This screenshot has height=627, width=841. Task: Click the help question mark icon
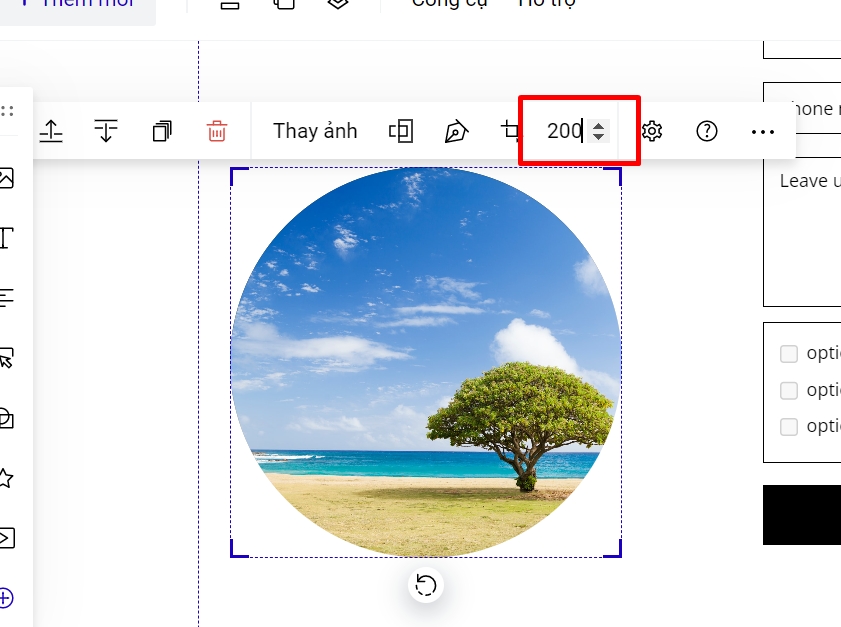(707, 131)
